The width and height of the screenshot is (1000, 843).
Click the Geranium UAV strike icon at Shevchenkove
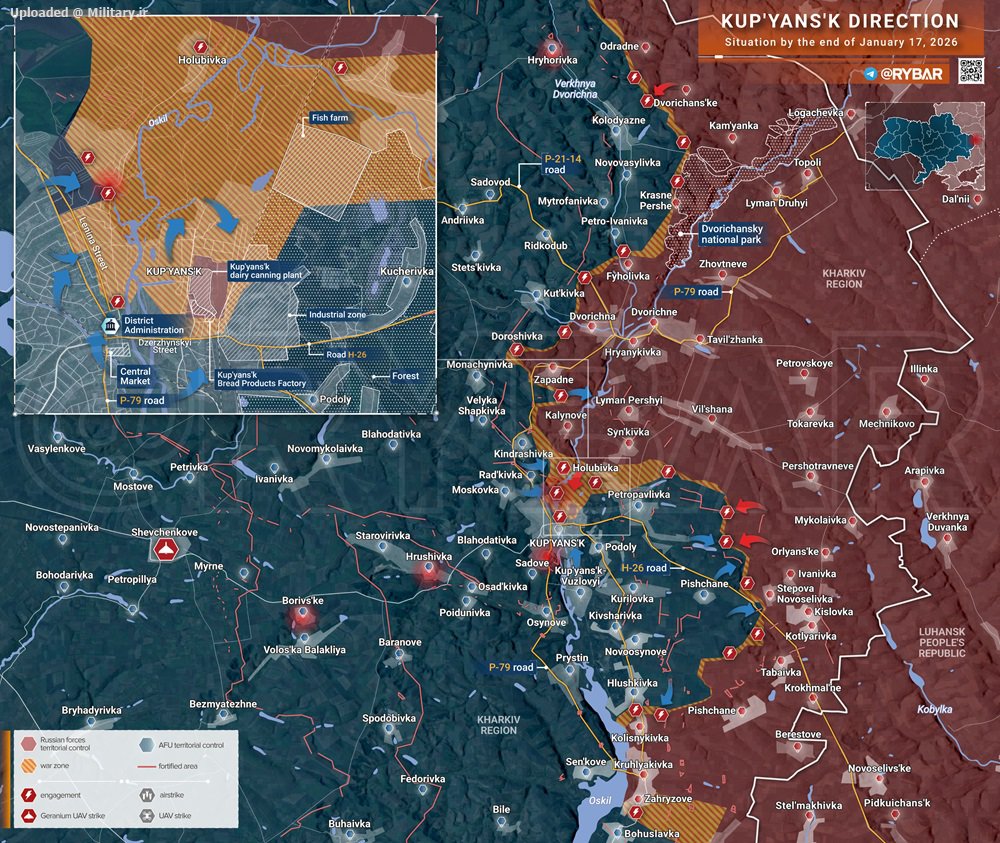[x=166, y=549]
